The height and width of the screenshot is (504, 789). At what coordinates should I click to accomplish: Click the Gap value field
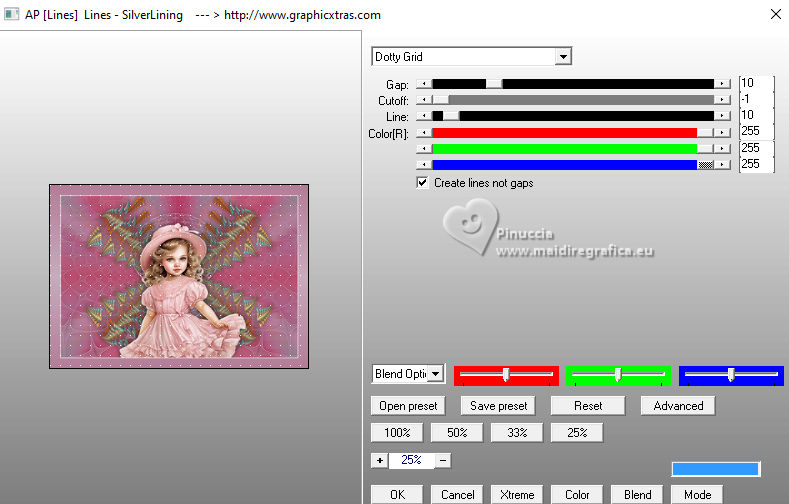(756, 83)
